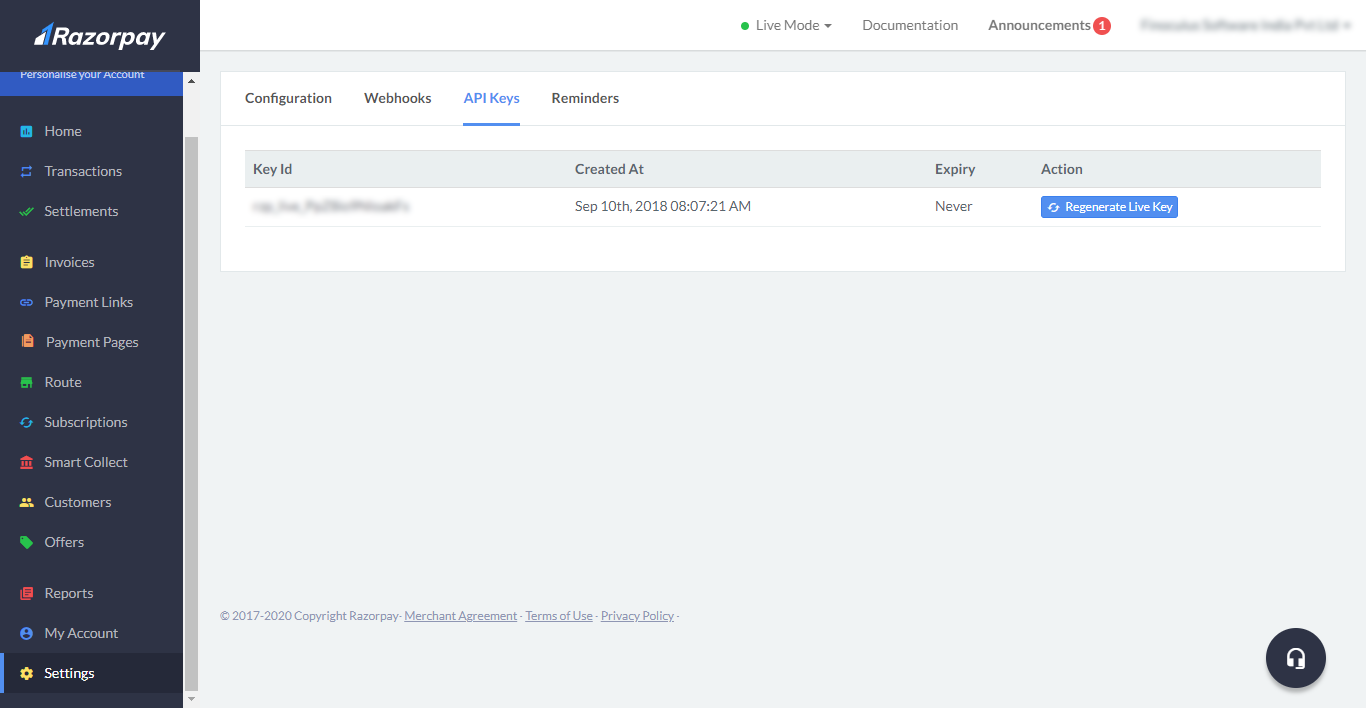
Task: Go to My Account in the sidebar
Action: [x=81, y=633]
